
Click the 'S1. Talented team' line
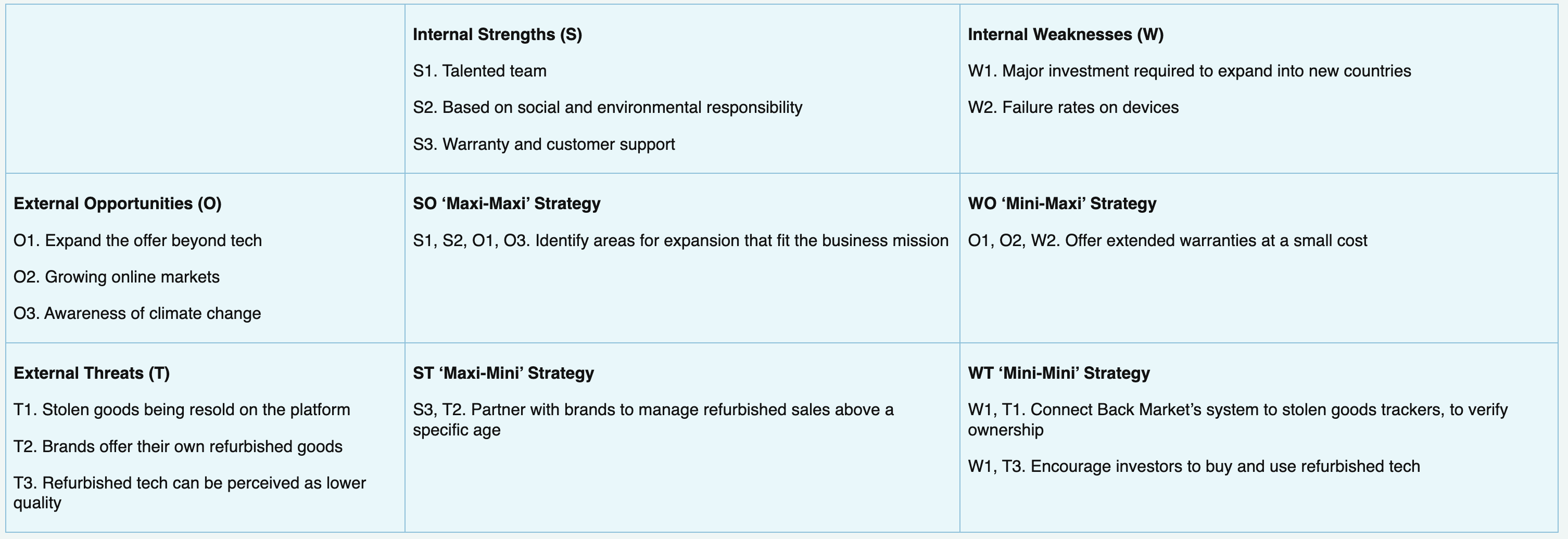pos(479,71)
